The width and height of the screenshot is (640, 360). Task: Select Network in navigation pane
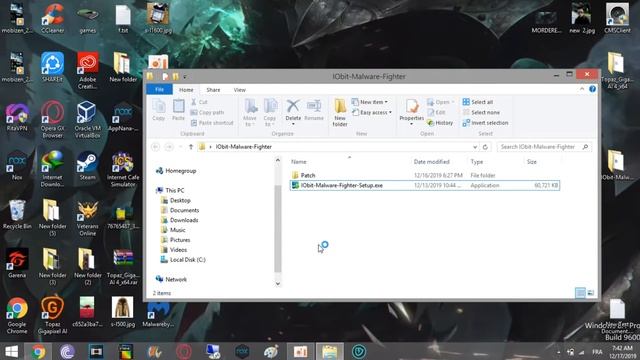[171, 279]
